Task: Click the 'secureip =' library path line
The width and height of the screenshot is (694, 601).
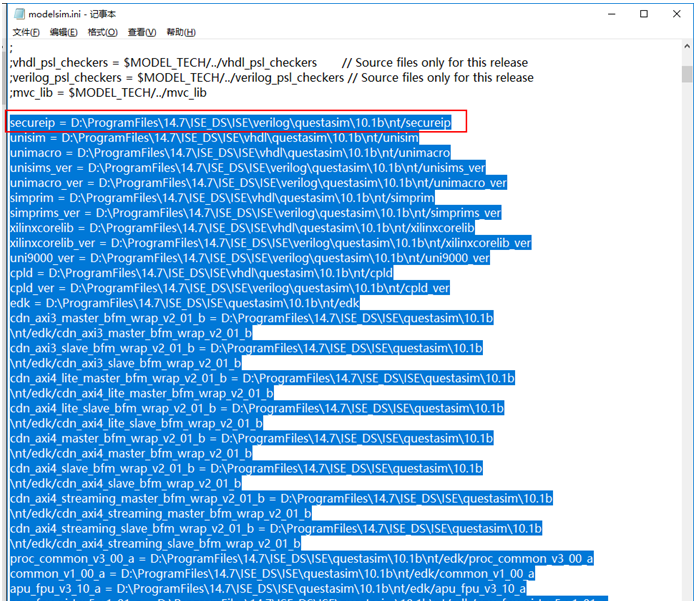Action: pyautogui.click(x=231, y=123)
